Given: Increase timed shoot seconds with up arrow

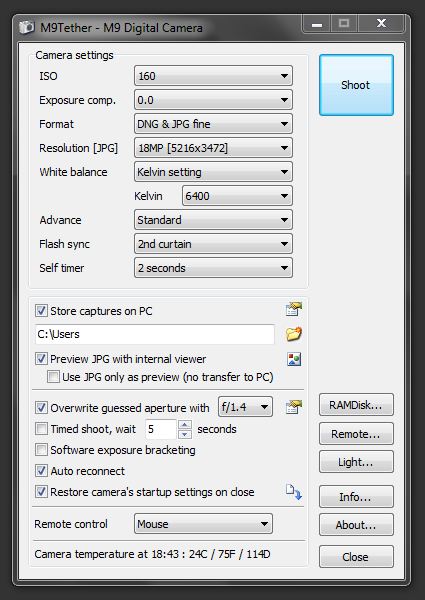Looking at the screenshot, I should pos(185,424).
